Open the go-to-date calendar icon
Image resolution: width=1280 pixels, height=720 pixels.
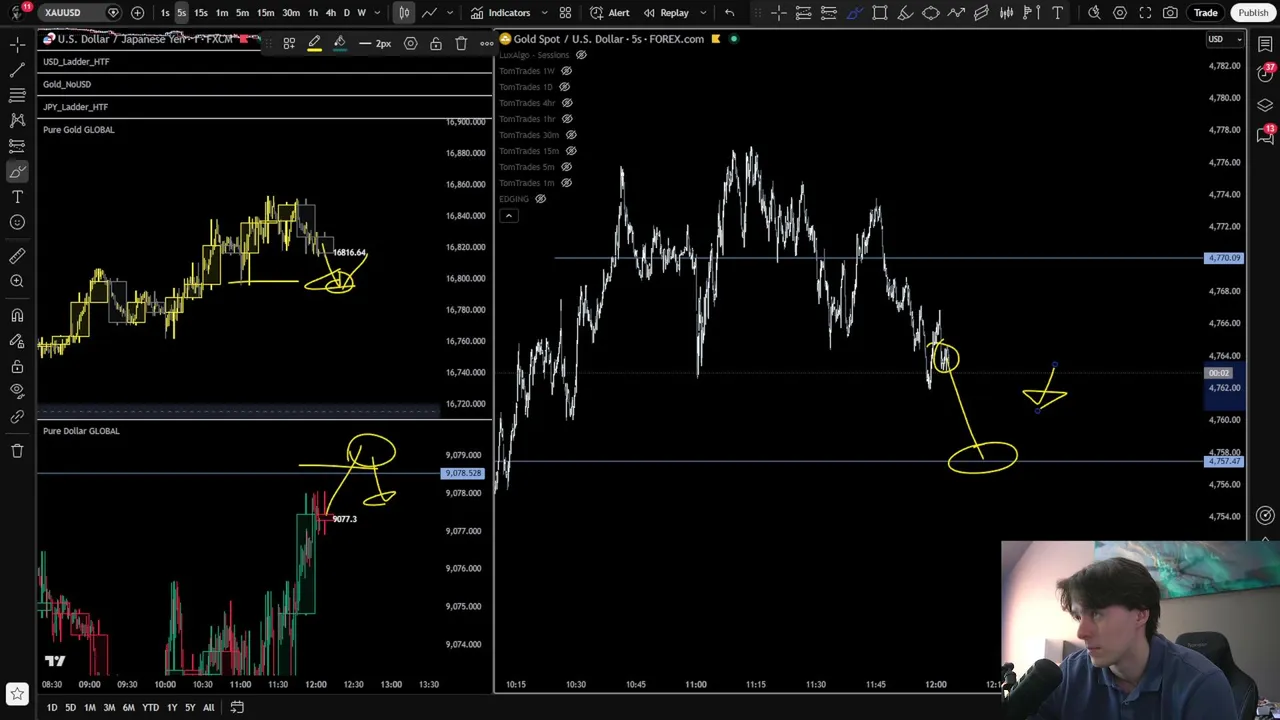[x=237, y=707]
